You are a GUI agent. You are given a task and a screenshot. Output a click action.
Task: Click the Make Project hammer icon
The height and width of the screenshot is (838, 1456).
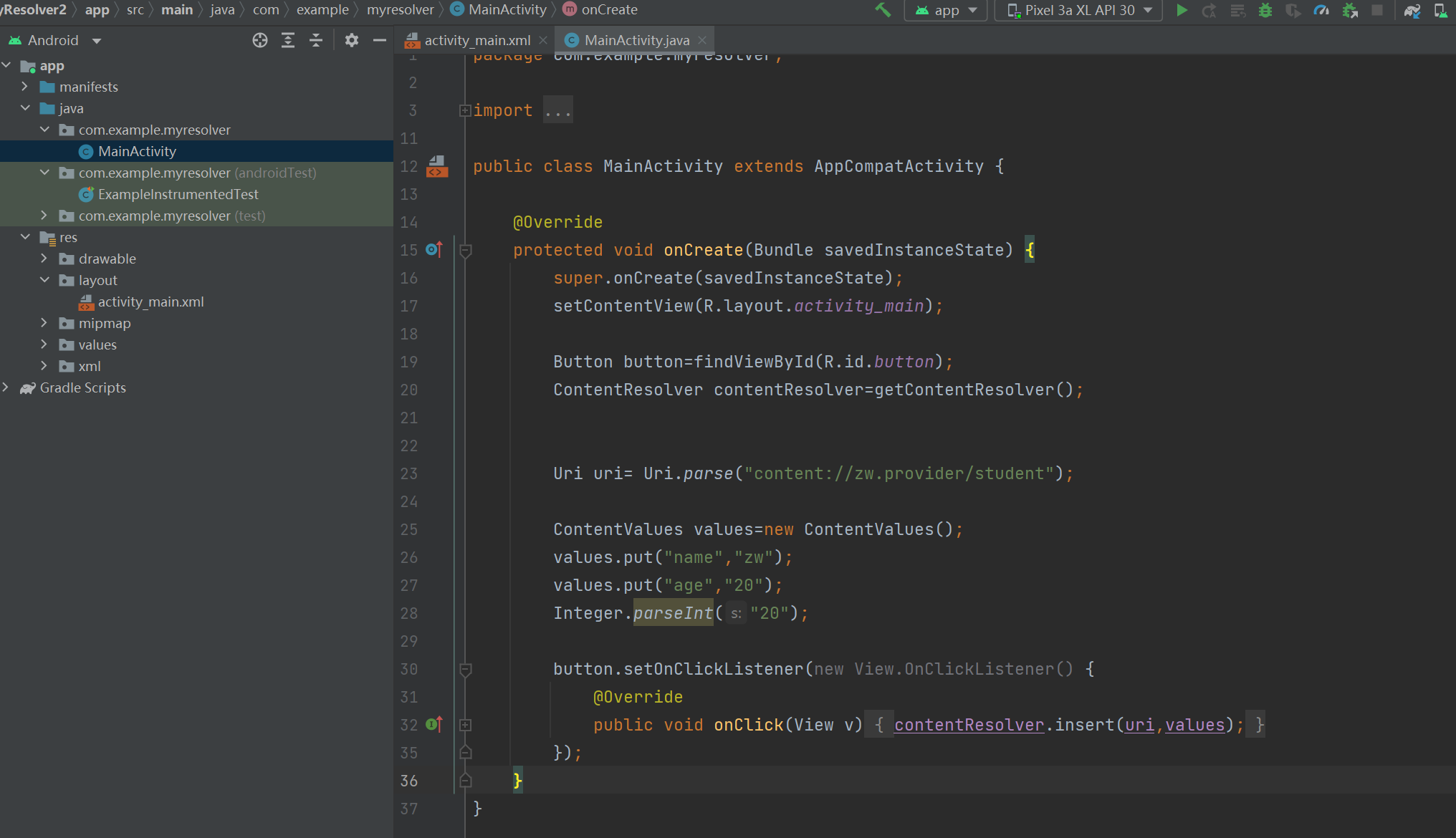[883, 10]
